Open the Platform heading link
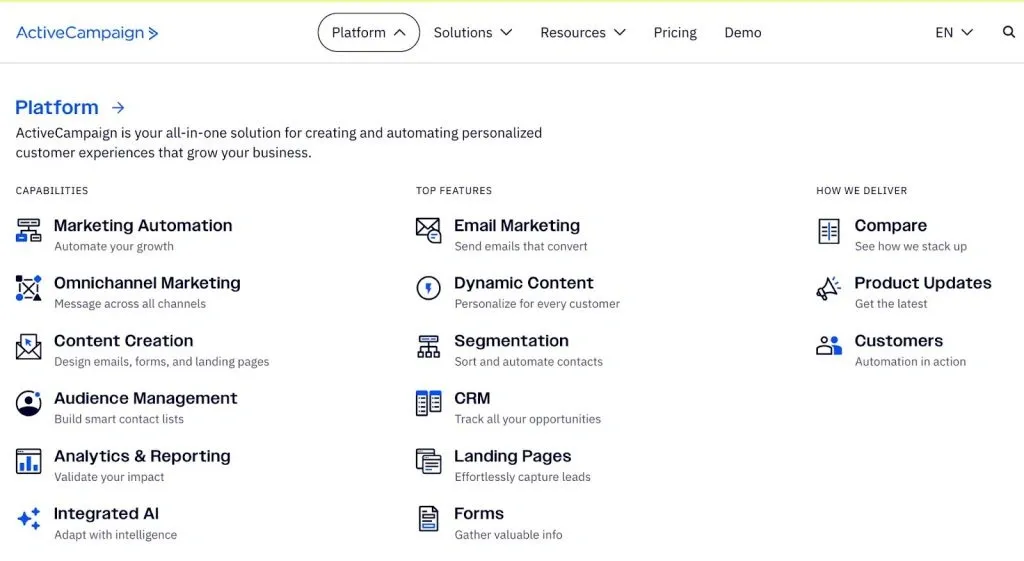 click(x=57, y=107)
